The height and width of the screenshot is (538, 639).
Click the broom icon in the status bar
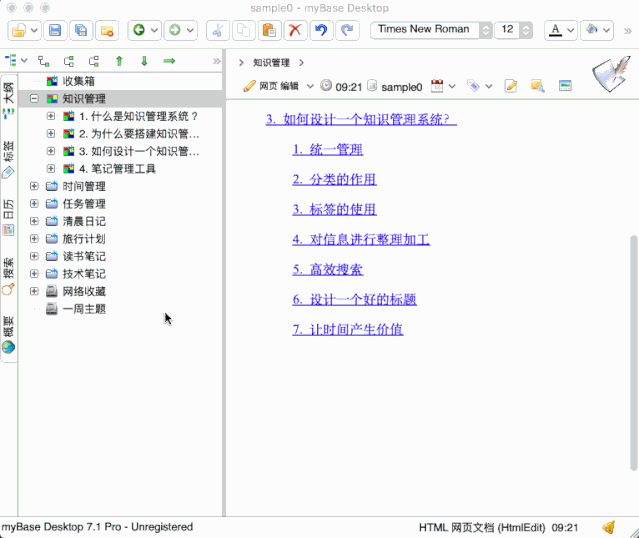(608, 527)
